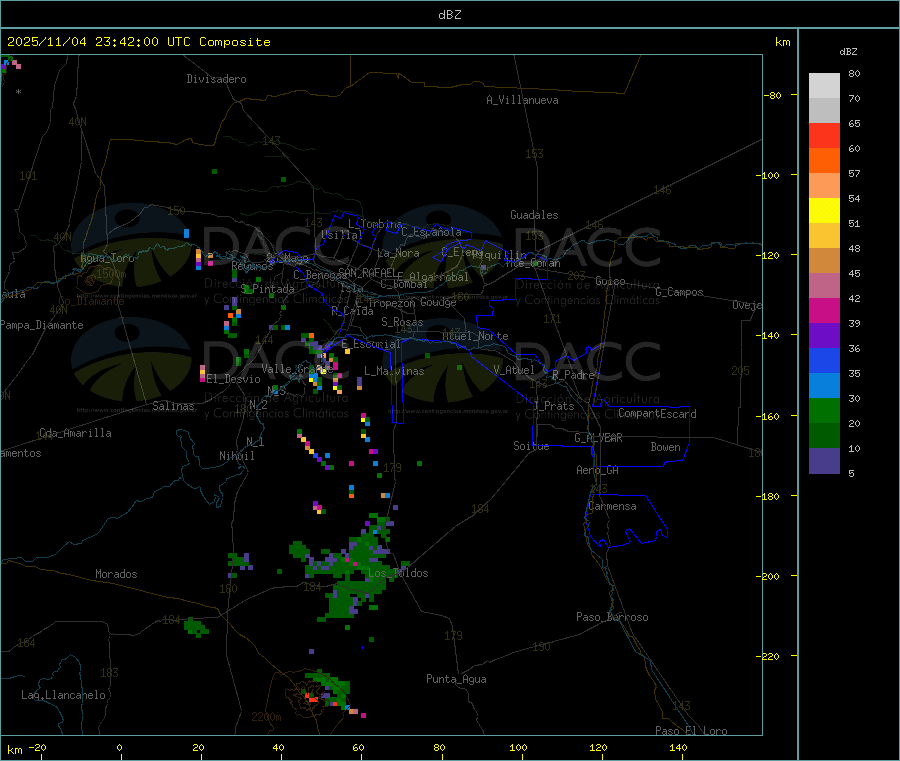This screenshot has width=900, height=761.
Task: Click the Guadales map label
Action: (534, 215)
